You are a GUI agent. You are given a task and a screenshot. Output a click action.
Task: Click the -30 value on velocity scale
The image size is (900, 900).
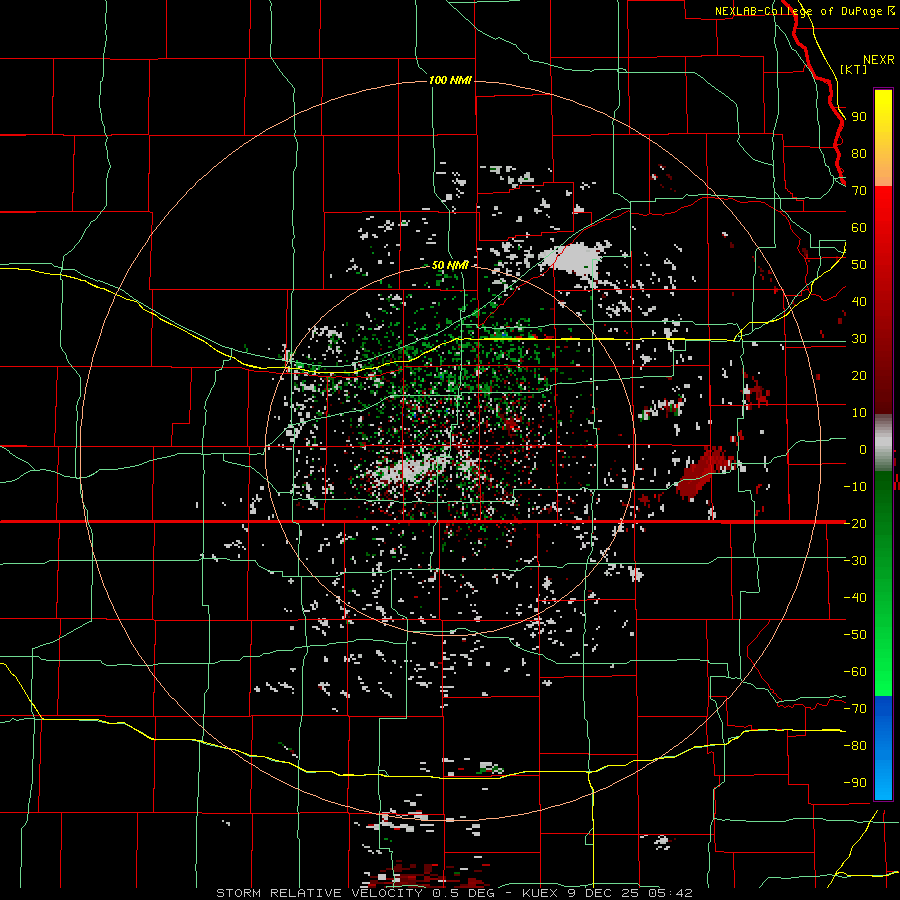(x=855, y=561)
